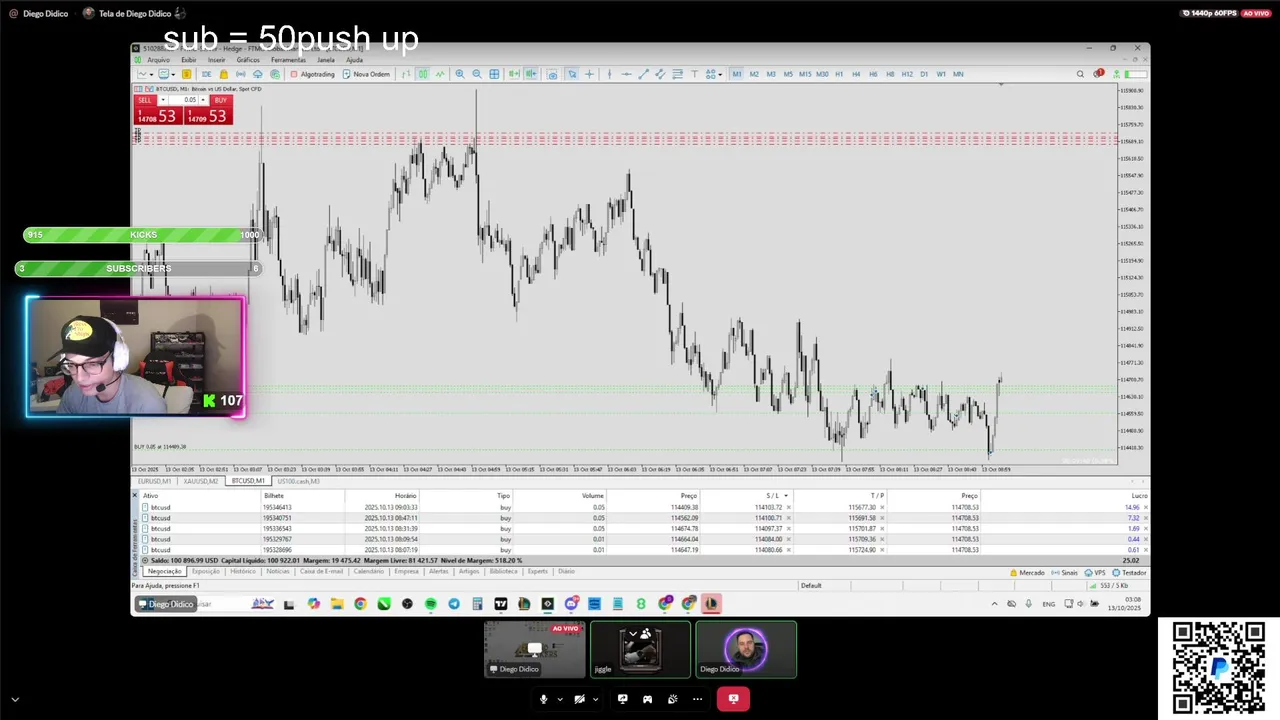Click the screenshot camera icon
The image size is (1280, 720).
[552, 74]
